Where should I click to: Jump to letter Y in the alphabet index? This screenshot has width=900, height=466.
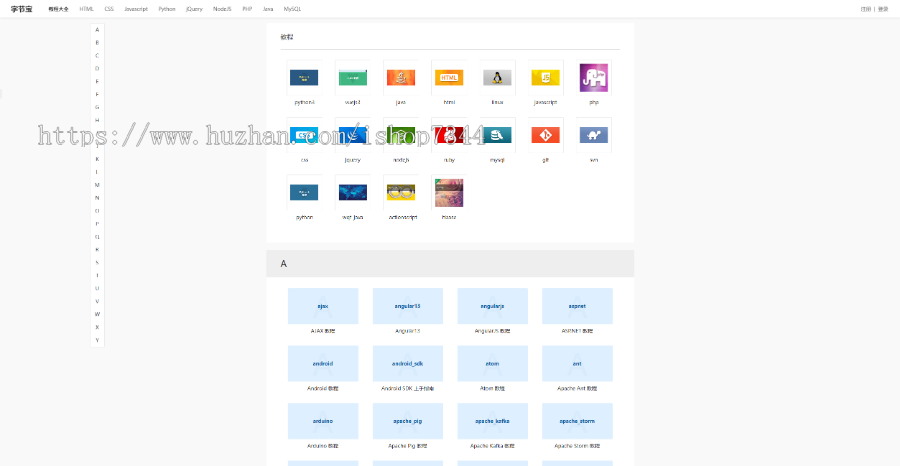pyautogui.click(x=97, y=340)
